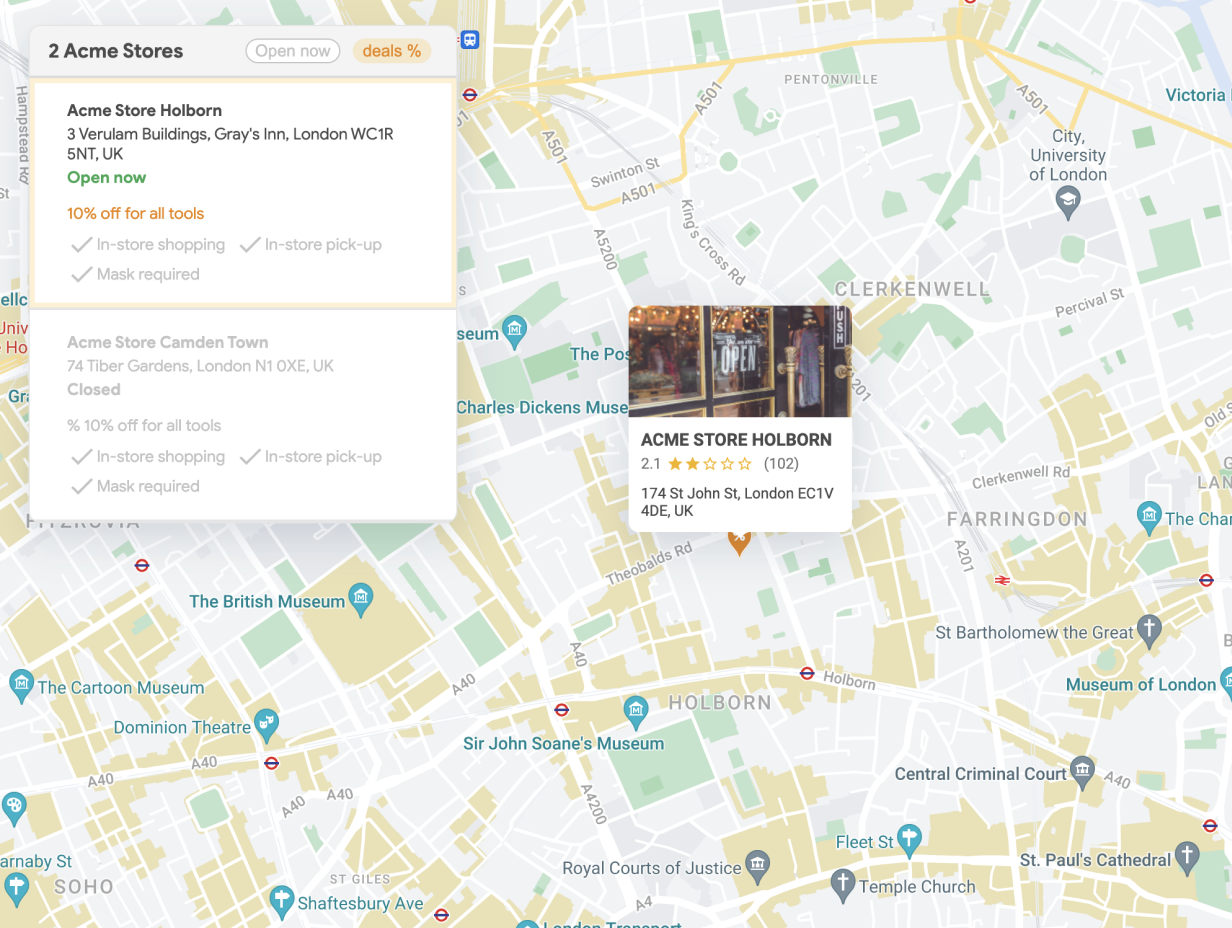This screenshot has height=928, width=1232.
Task: Click the British Museum pin icon
Action: [x=361, y=599]
